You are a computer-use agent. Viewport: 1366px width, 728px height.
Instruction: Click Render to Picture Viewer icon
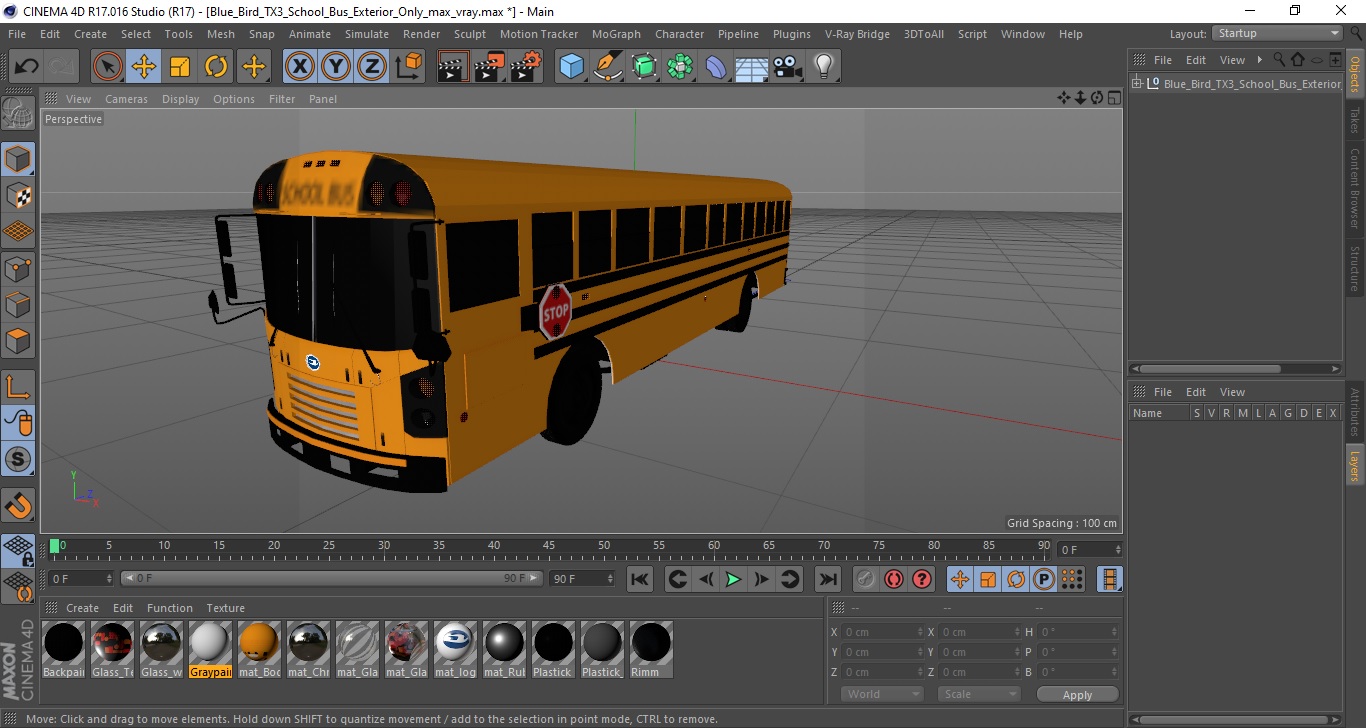pos(489,67)
